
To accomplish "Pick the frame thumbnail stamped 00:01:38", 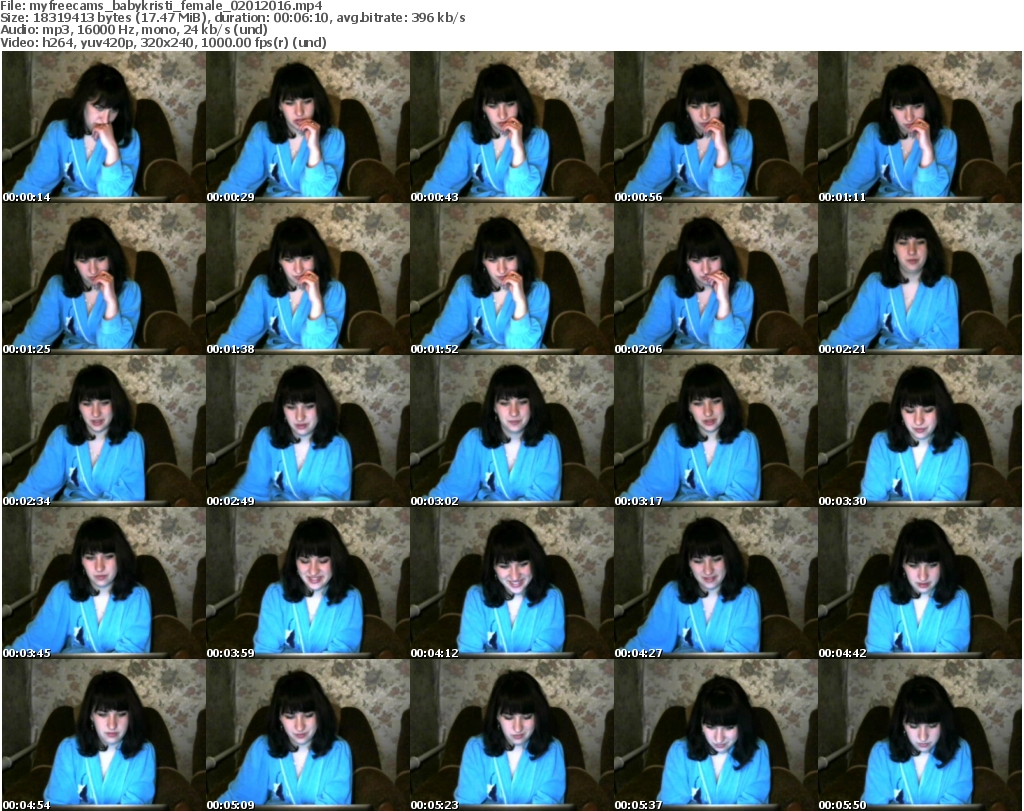I will click(308, 279).
